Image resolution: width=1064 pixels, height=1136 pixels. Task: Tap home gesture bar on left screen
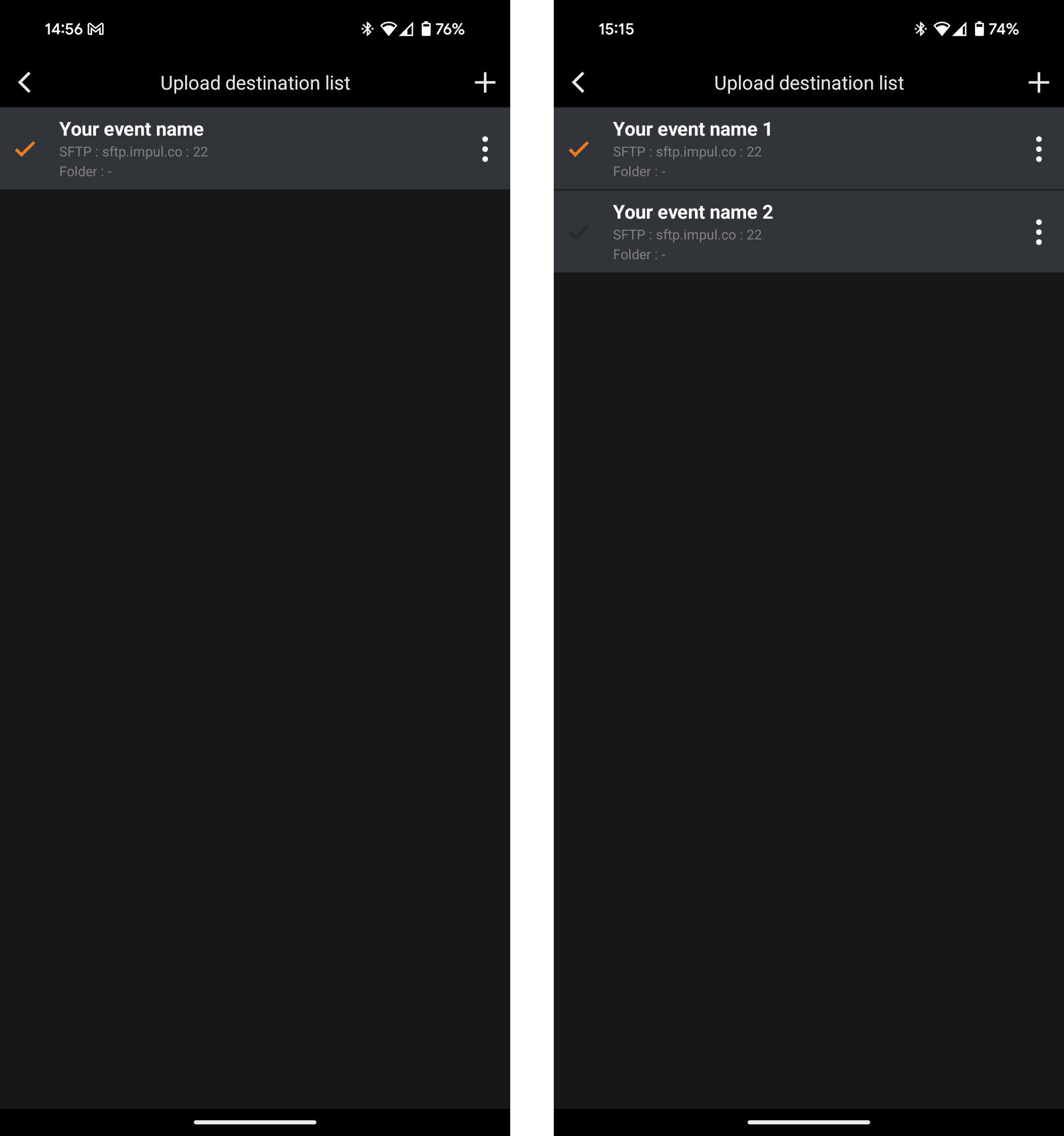[255, 1122]
